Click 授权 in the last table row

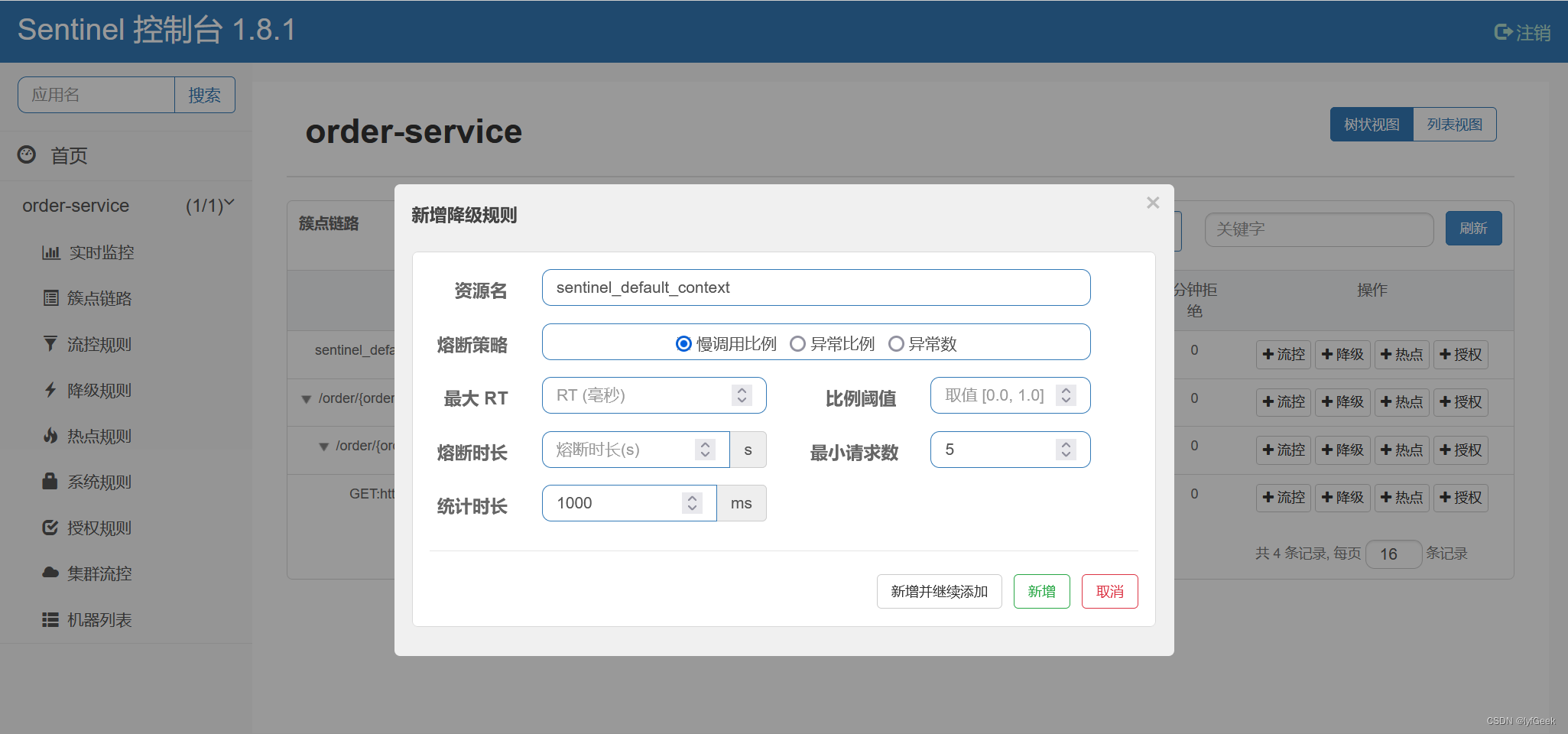1461,498
